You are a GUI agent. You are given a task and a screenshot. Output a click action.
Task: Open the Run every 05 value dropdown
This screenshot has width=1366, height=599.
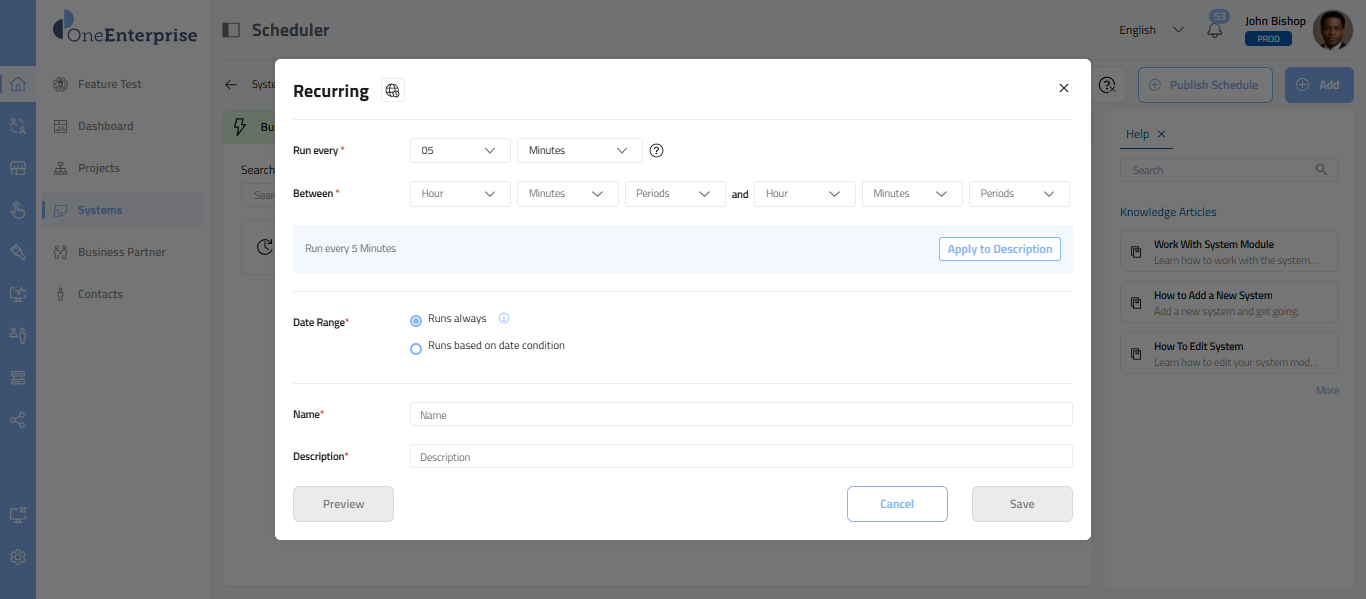[x=460, y=151]
